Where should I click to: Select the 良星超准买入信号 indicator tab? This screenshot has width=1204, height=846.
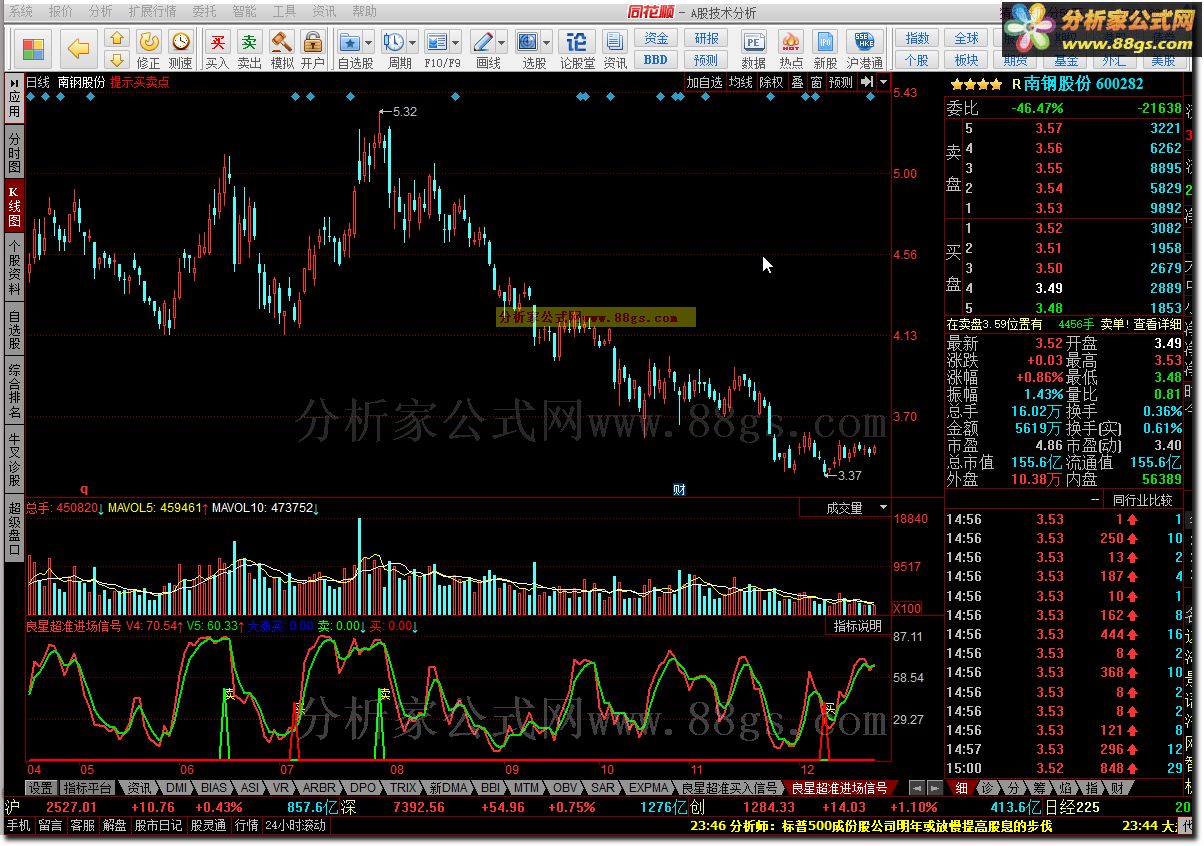731,788
